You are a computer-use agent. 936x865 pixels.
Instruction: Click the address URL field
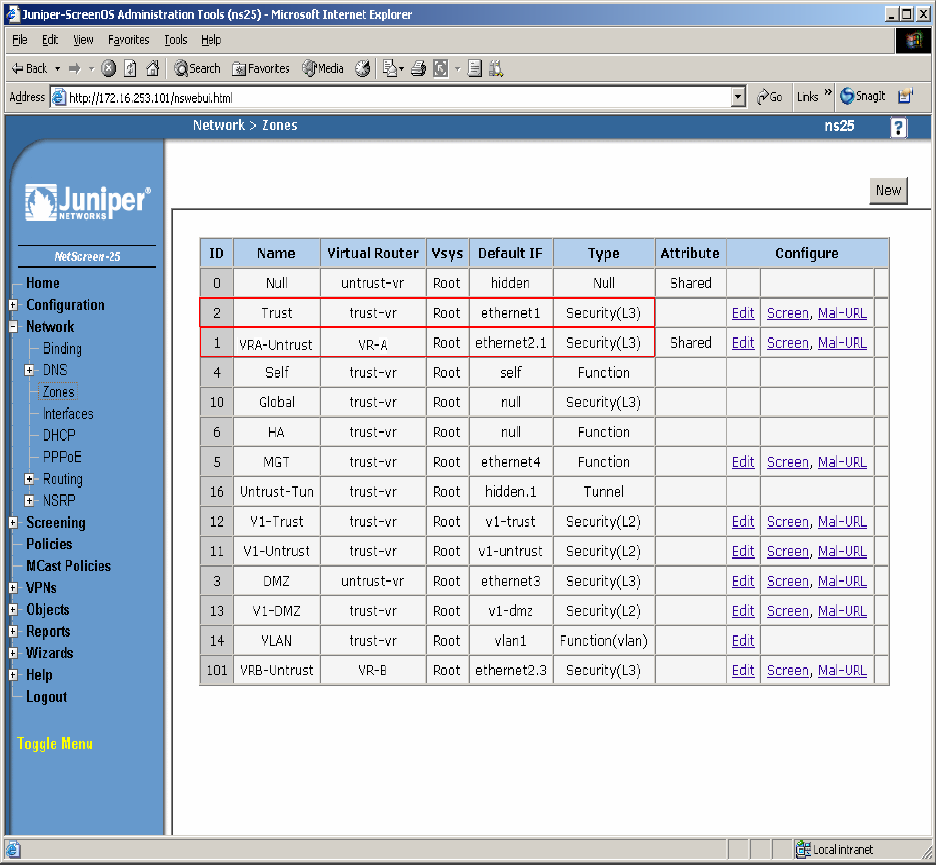coord(391,97)
